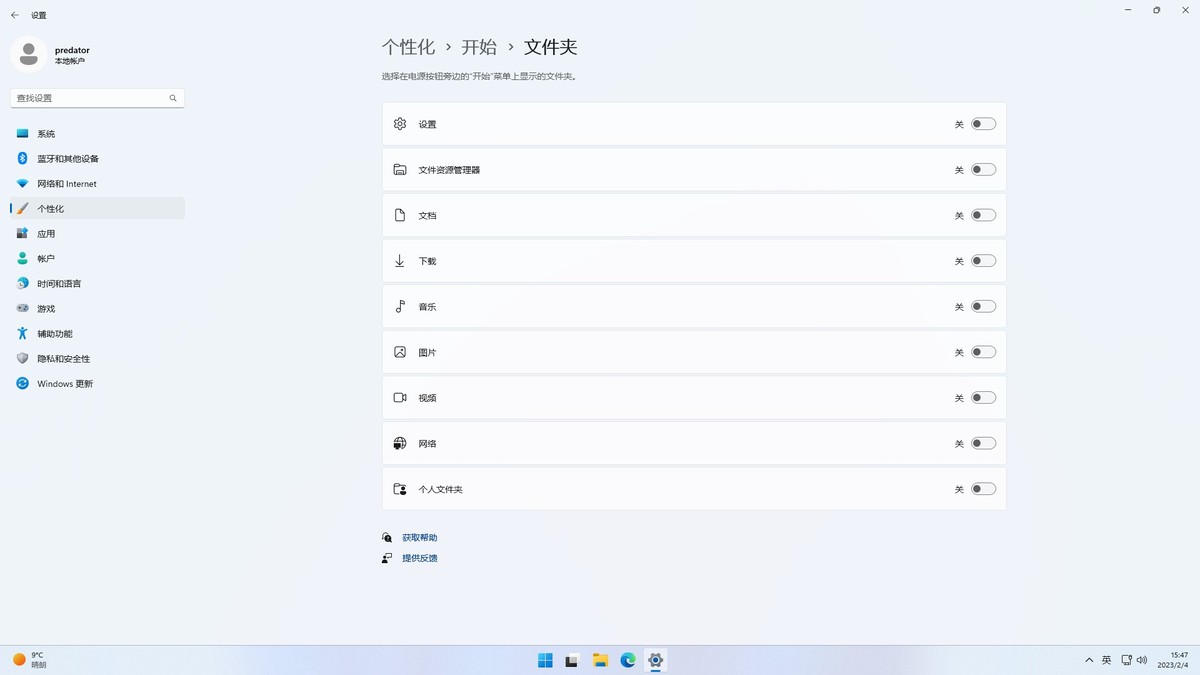Enable the 文档 toggle switch

(x=982, y=214)
